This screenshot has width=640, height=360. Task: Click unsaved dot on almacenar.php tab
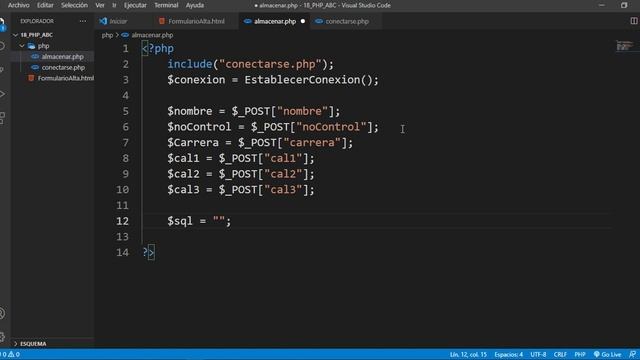click(303, 21)
